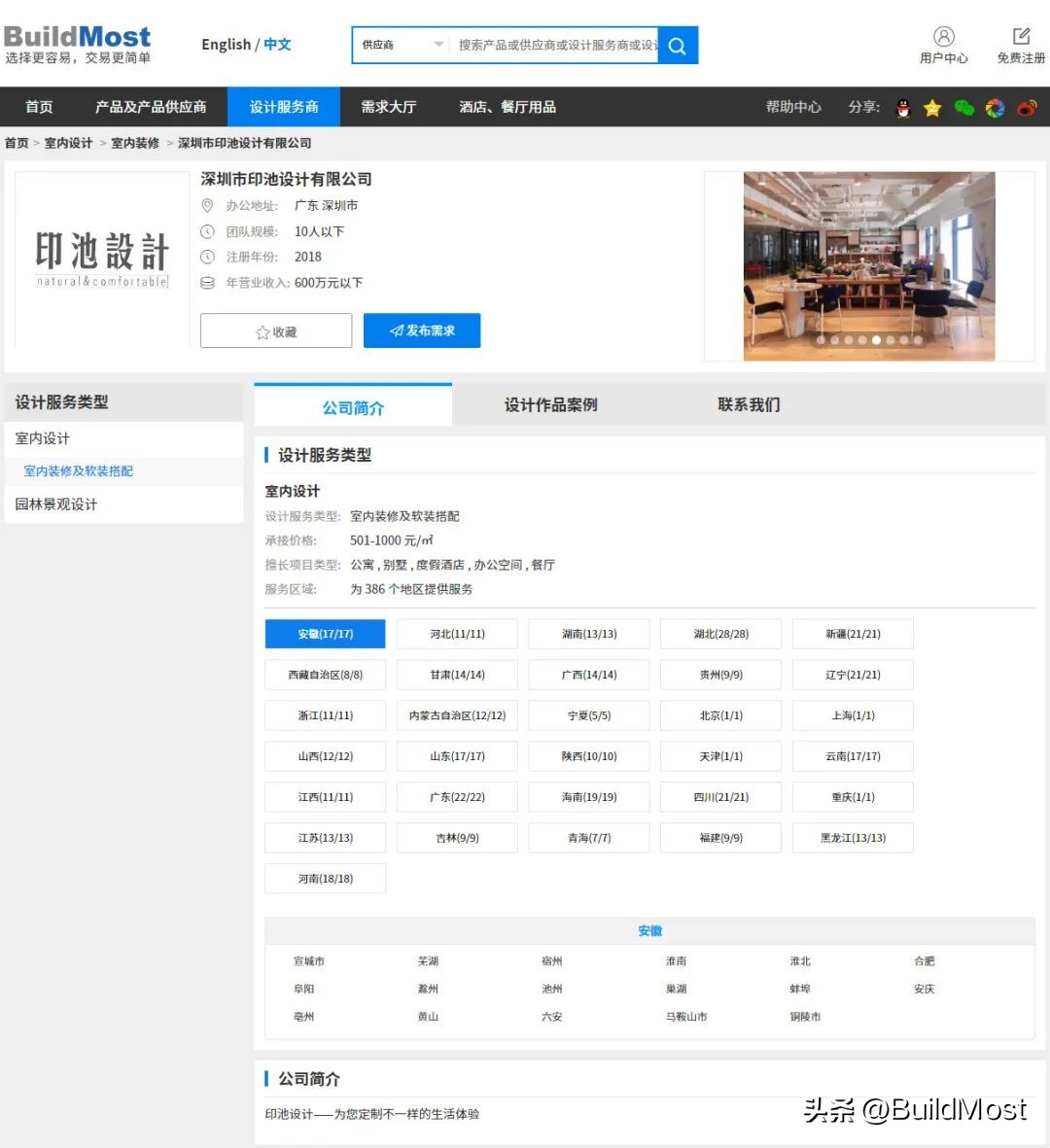Share via the Qzone star icon
This screenshot has height=1148, width=1050.
click(x=932, y=108)
